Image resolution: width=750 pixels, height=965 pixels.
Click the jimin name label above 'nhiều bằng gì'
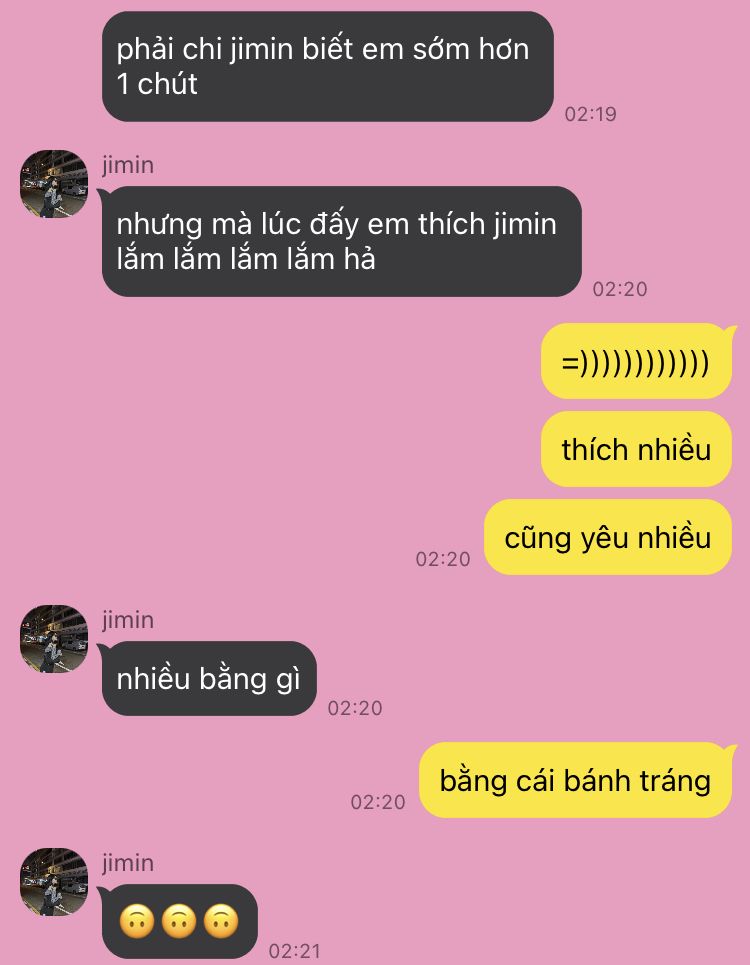point(128,620)
